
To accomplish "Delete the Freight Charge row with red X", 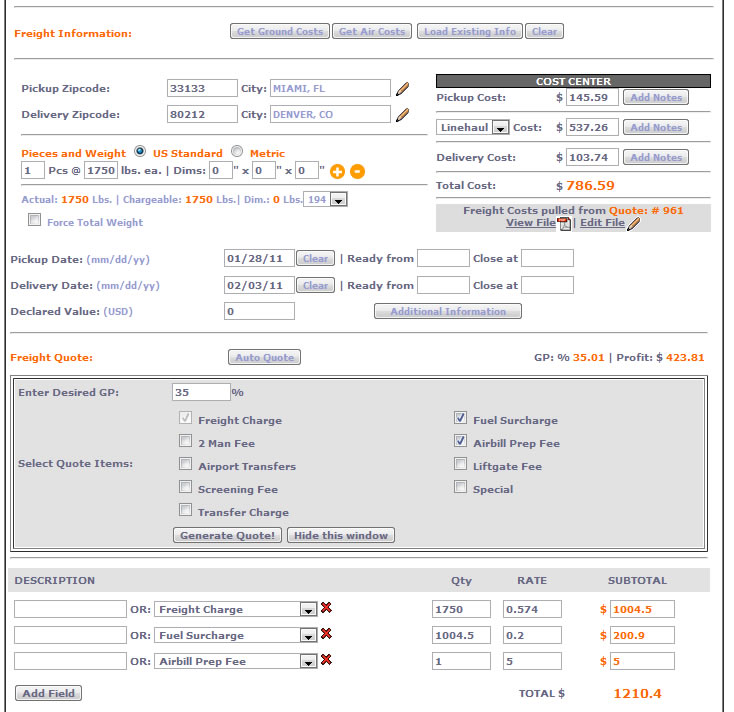I will (x=326, y=608).
